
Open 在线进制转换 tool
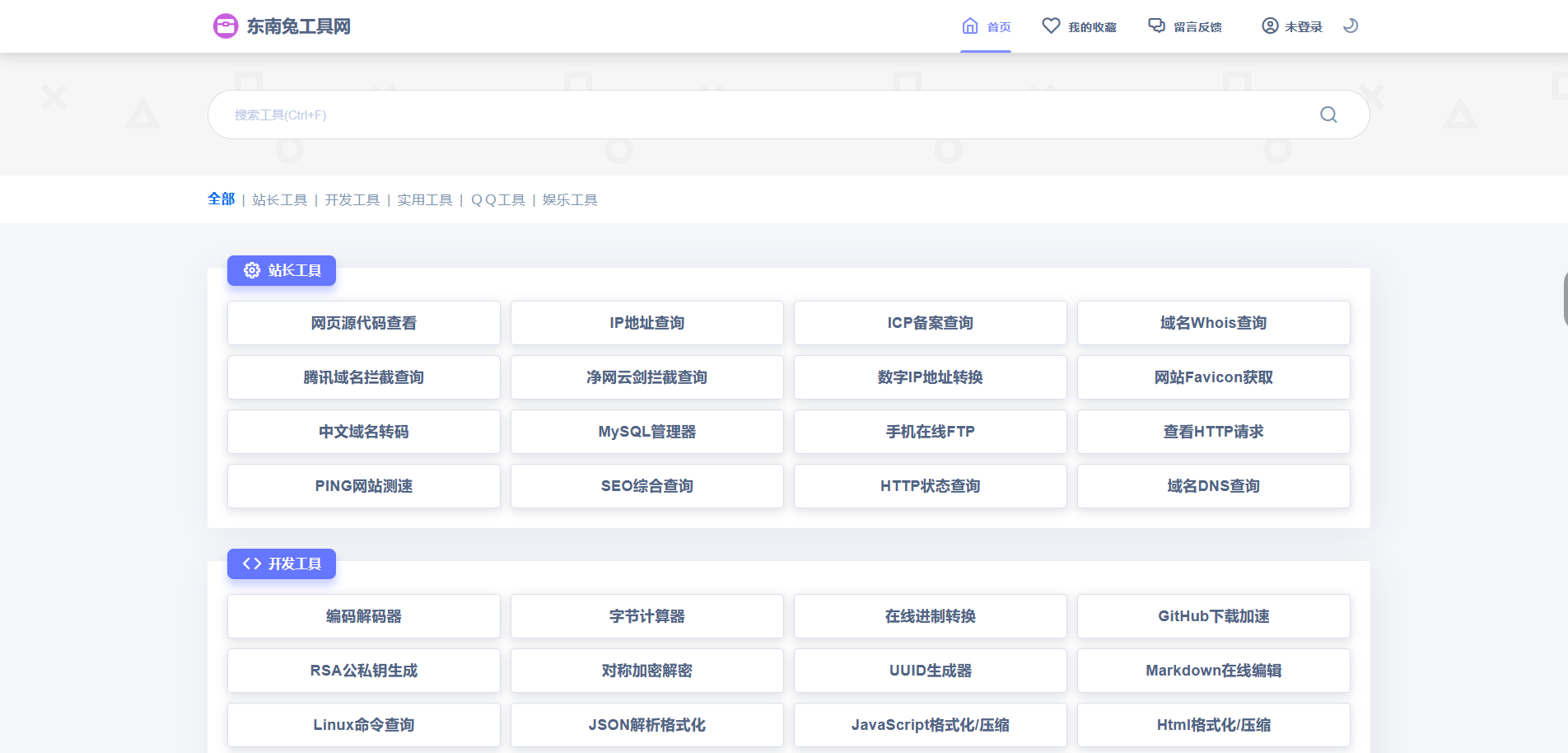coord(931,616)
